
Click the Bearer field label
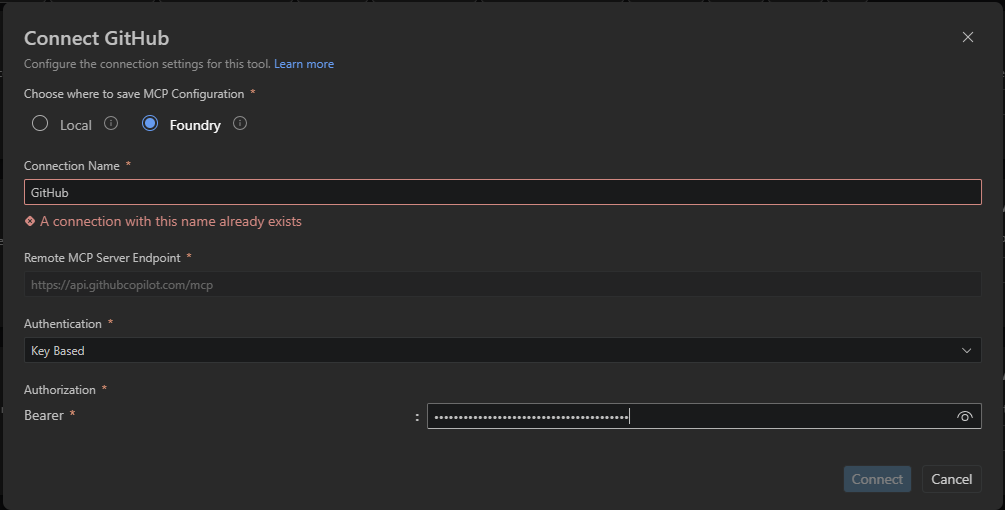(x=44, y=415)
